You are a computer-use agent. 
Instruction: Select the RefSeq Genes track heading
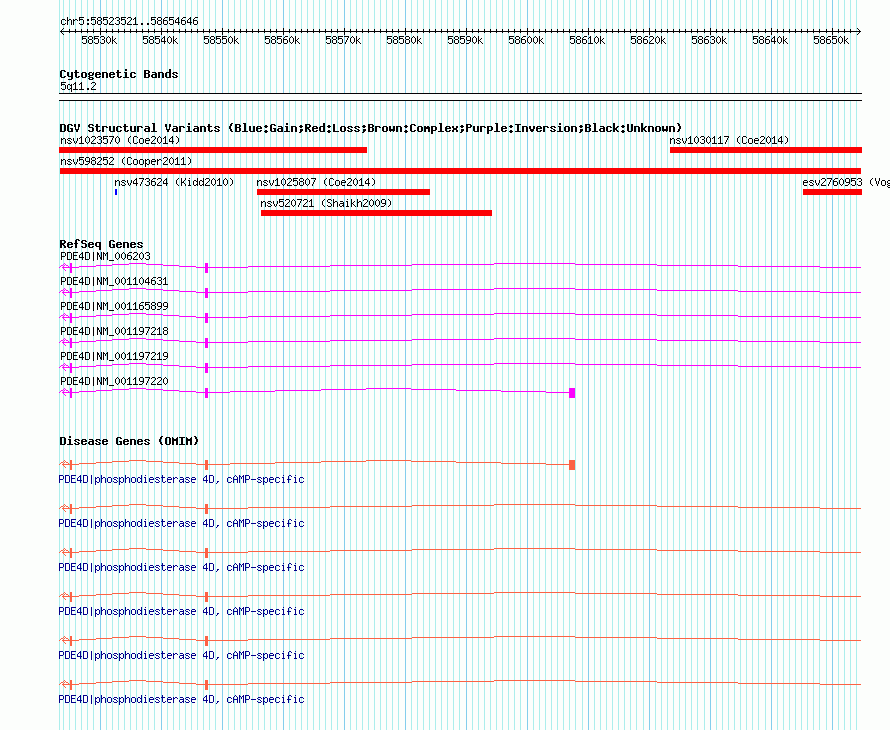point(101,244)
